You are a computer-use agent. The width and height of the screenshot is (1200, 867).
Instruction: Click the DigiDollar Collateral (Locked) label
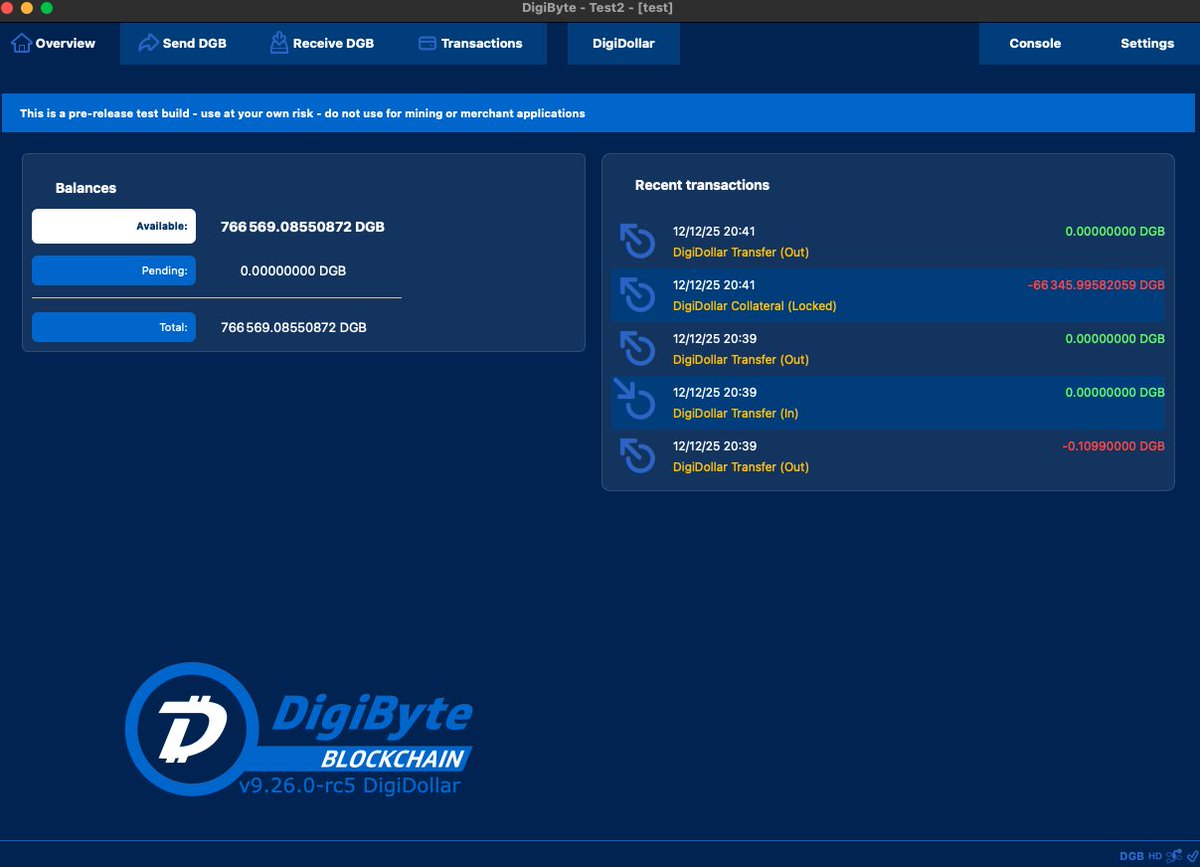click(754, 306)
